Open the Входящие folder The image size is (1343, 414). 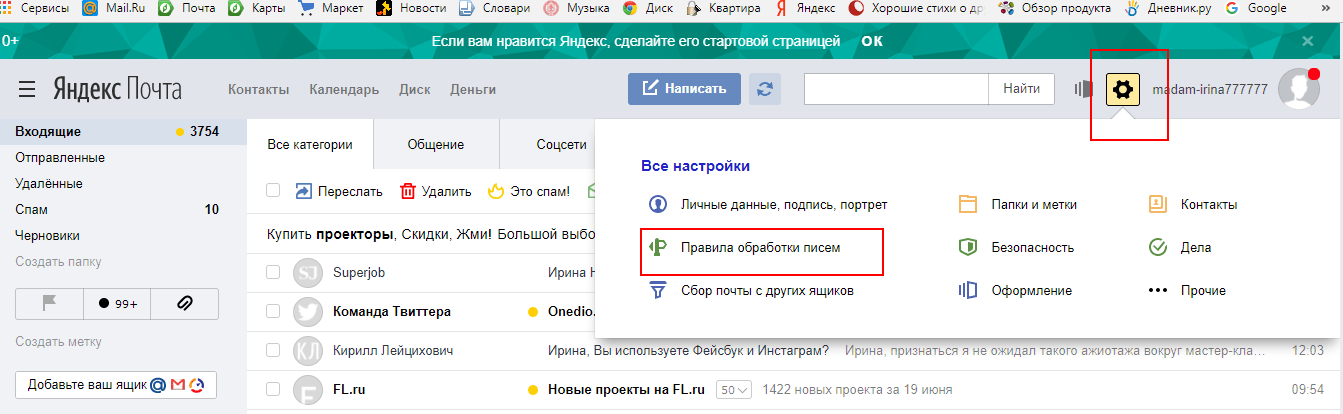point(123,131)
